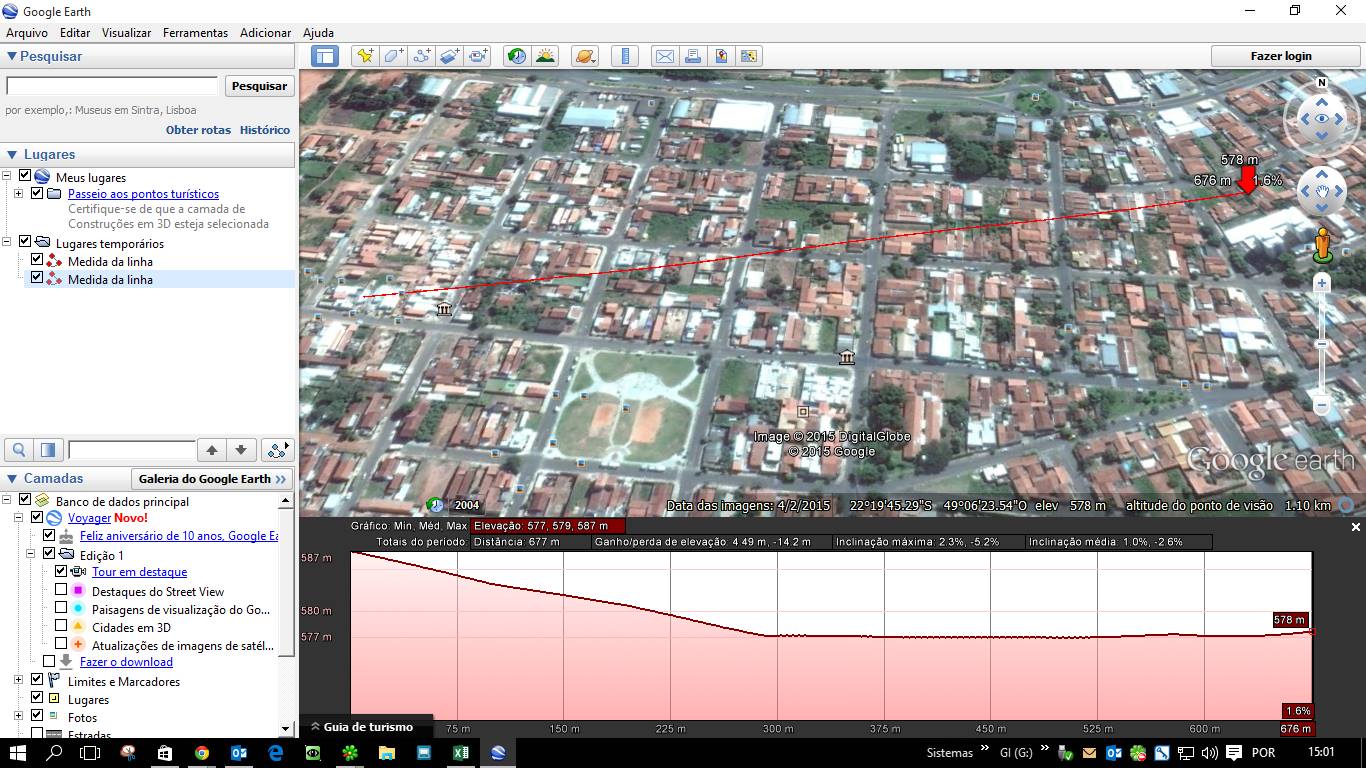Click the Fazer login button
The height and width of the screenshot is (768, 1366).
(x=1280, y=56)
